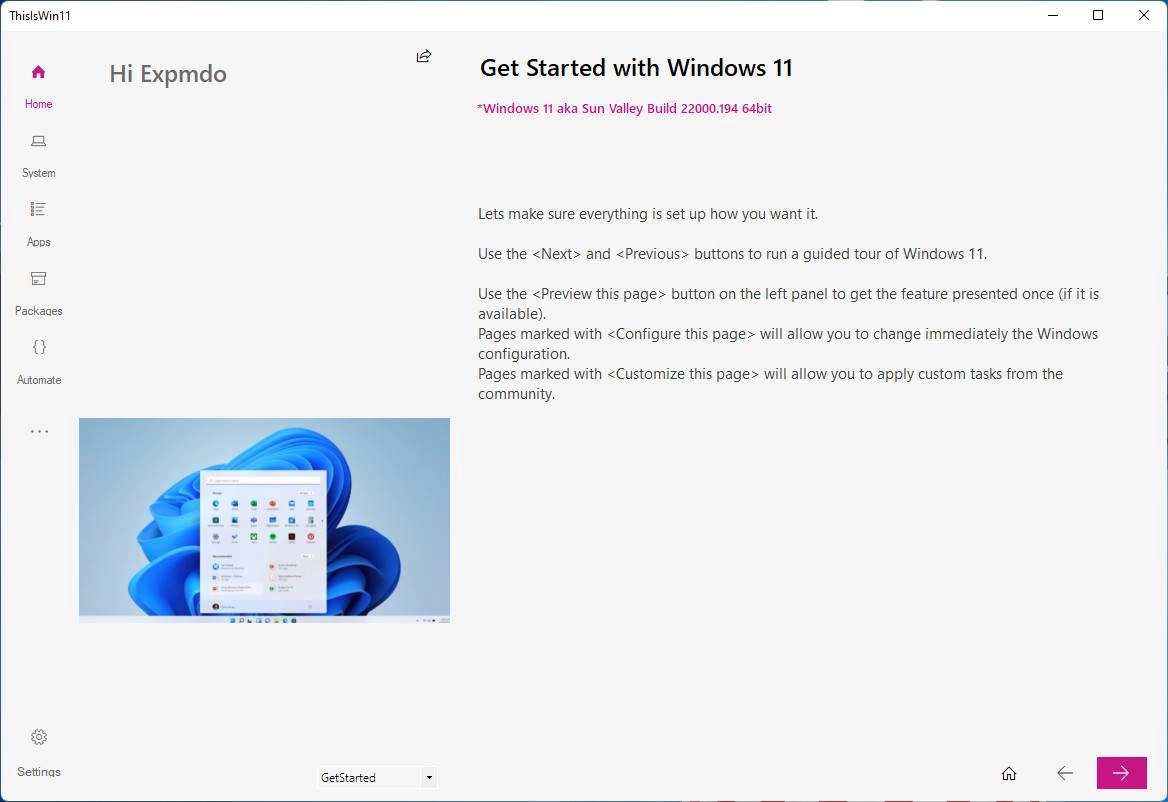1168x802 pixels.
Task: Open the Packages section
Action: (38, 293)
